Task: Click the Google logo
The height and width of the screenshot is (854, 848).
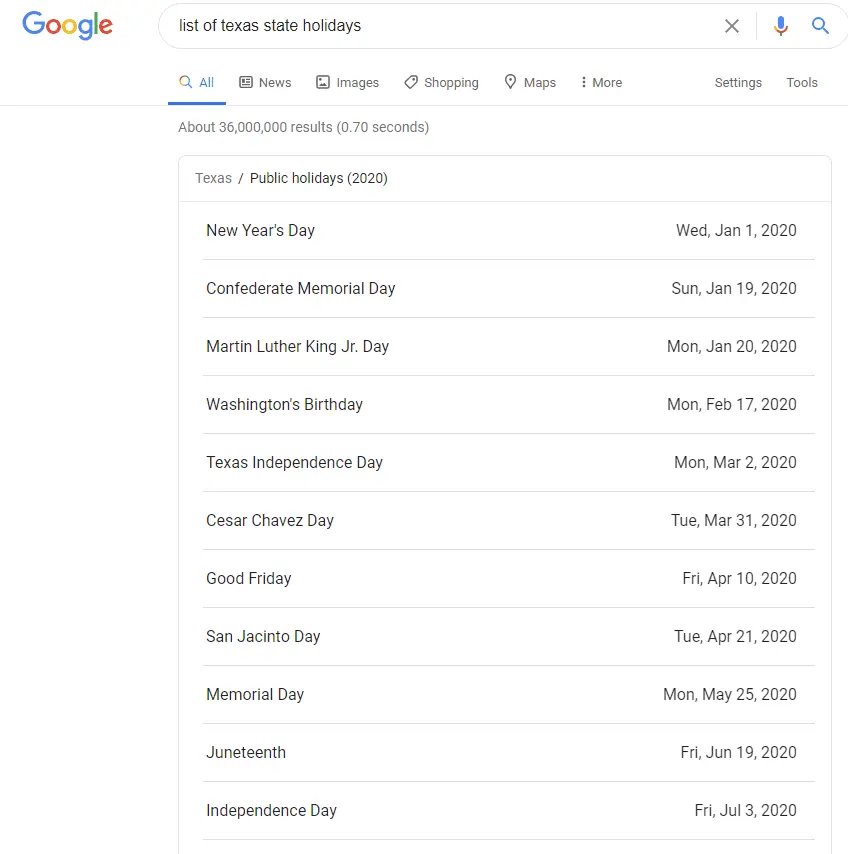Action: 67,26
